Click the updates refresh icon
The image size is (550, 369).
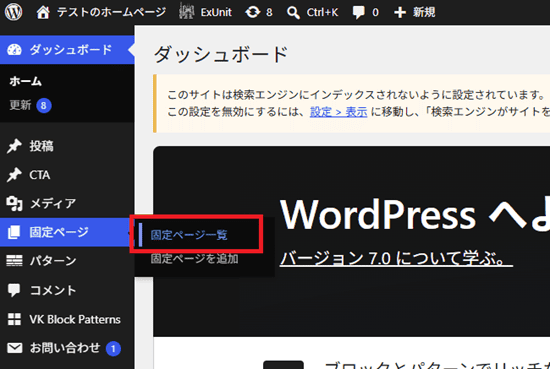pyautogui.click(x=253, y=12)
